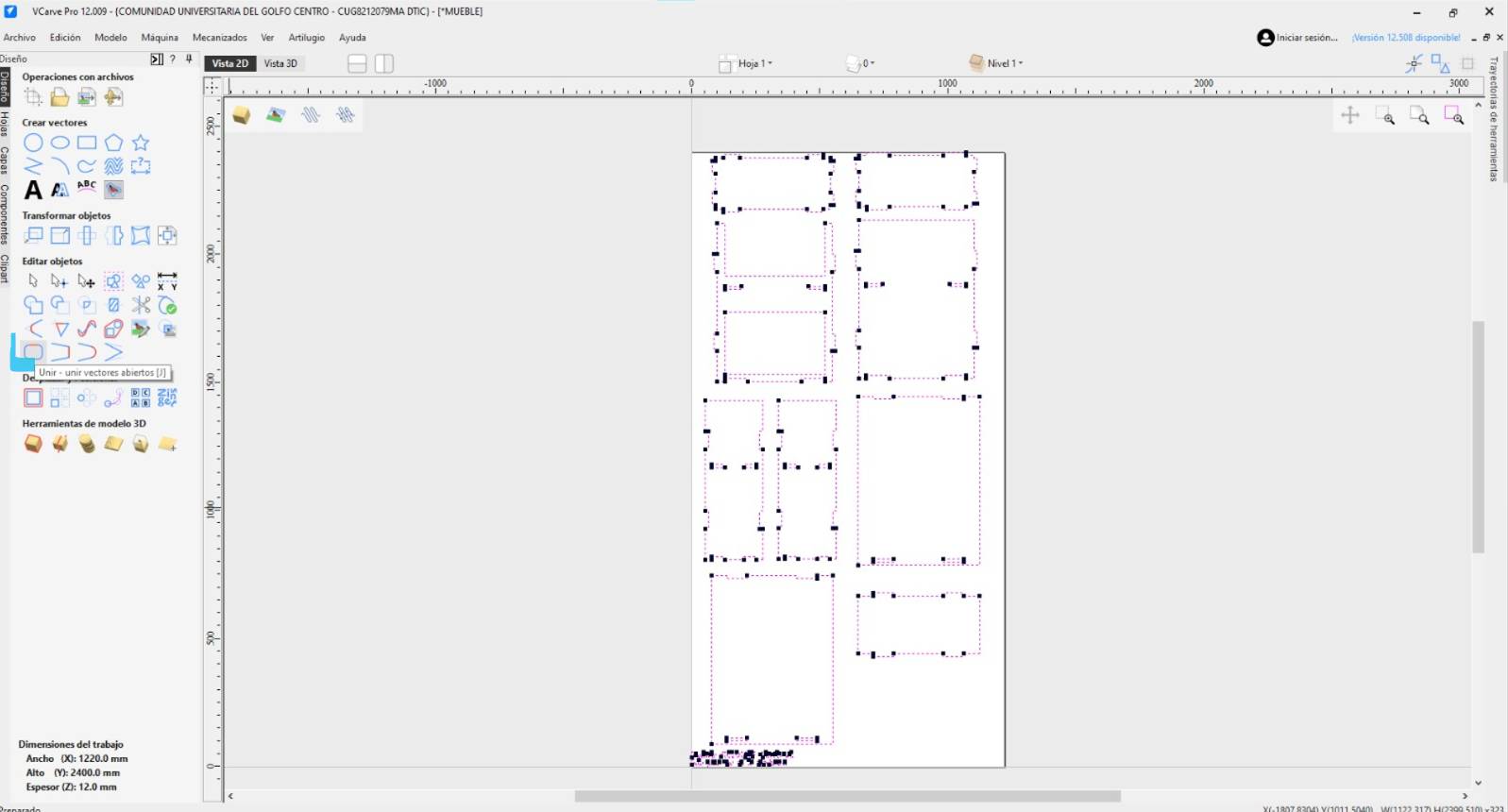This screenshot has width=1508, height=812.
Task: Click the fit-to-window zoom icon
Action: coord(1419,115)
